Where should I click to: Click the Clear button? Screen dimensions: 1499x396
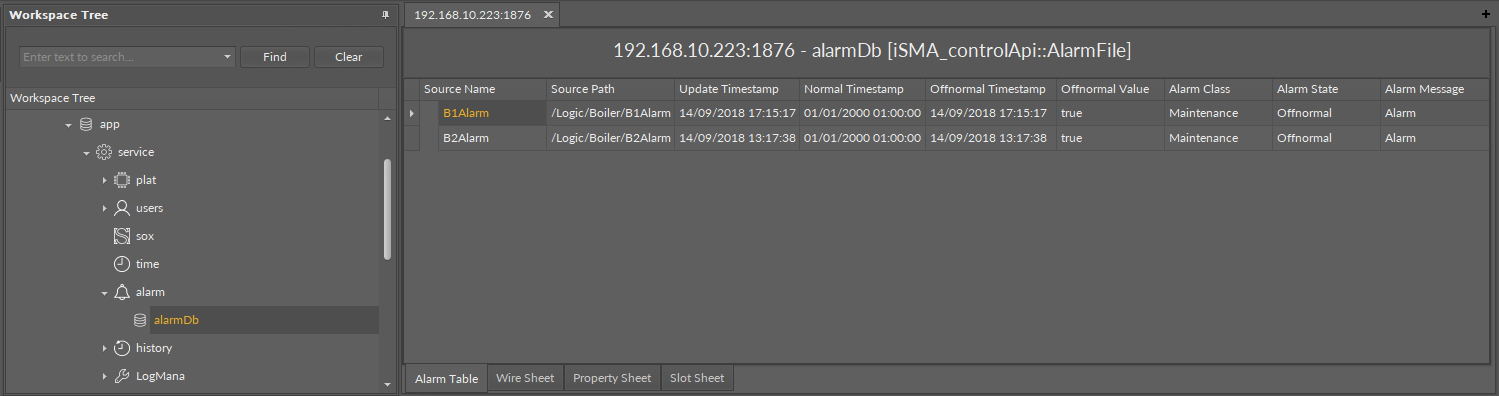pos(349,57)
